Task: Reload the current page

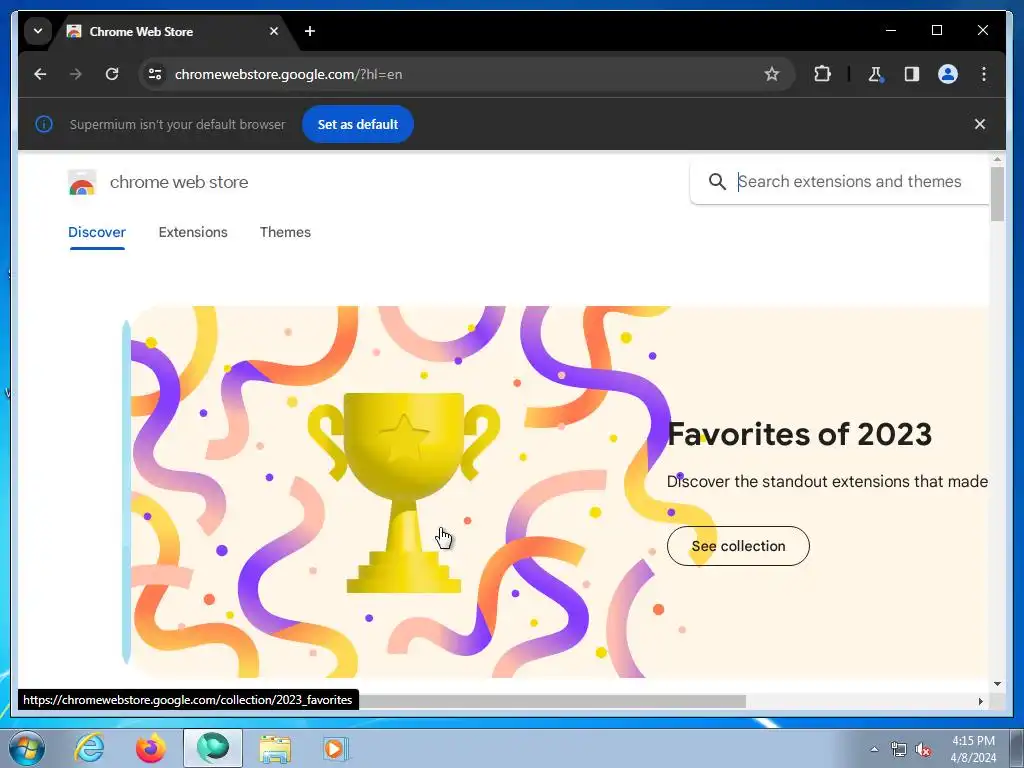Action: click(x=112, y=74)
